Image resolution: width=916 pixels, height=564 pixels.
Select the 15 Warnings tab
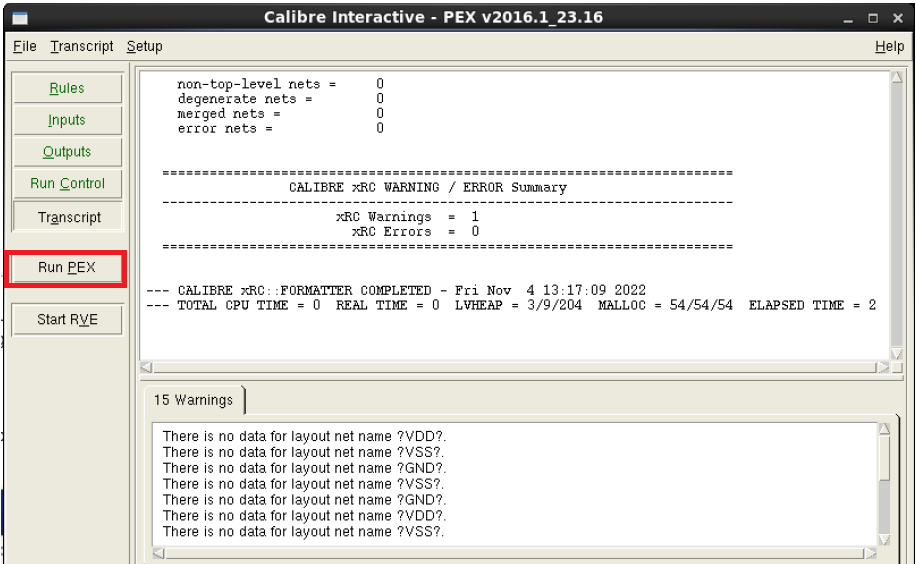click(193, 400)
